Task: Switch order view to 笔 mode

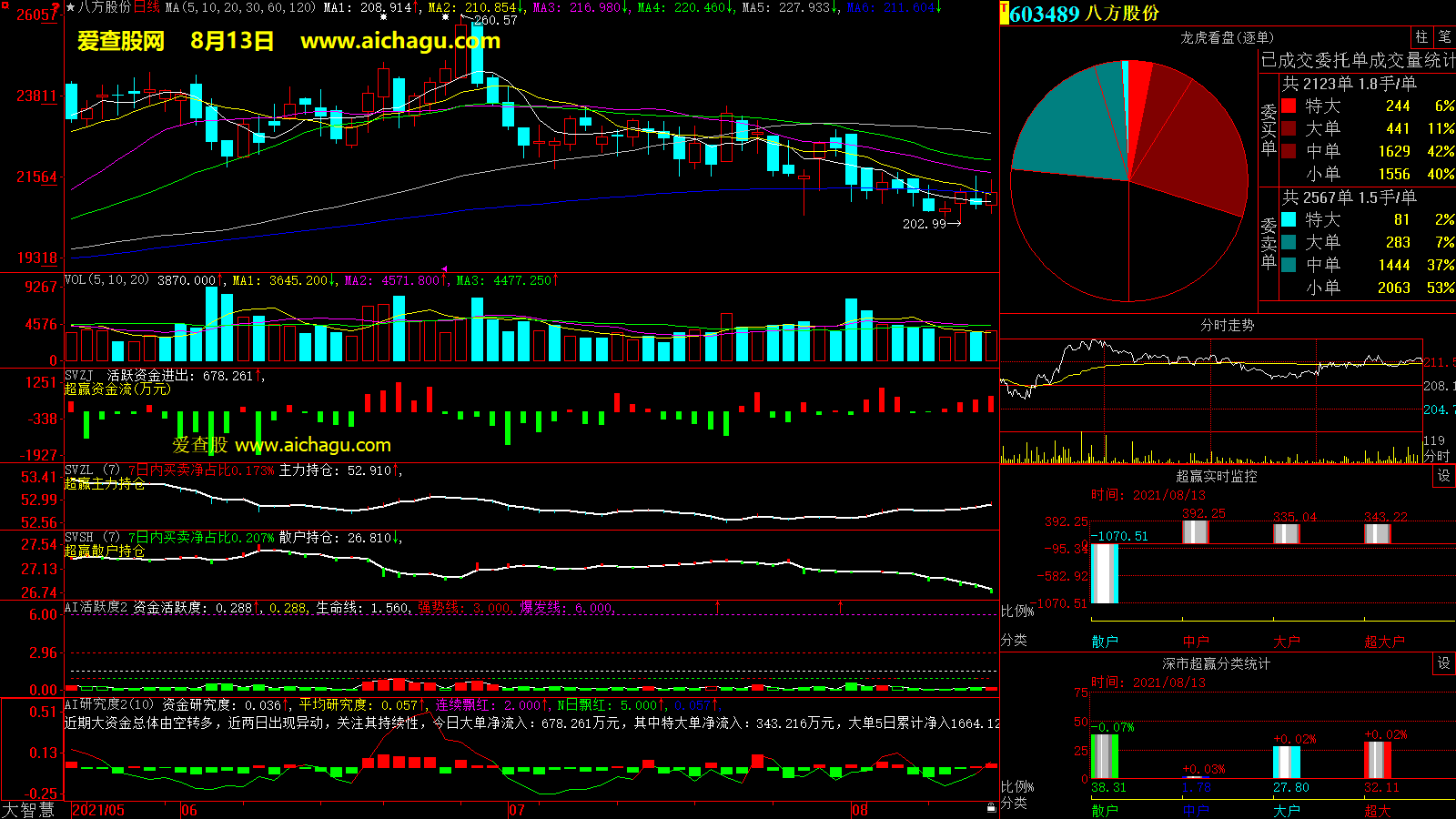Action: 1444,36
